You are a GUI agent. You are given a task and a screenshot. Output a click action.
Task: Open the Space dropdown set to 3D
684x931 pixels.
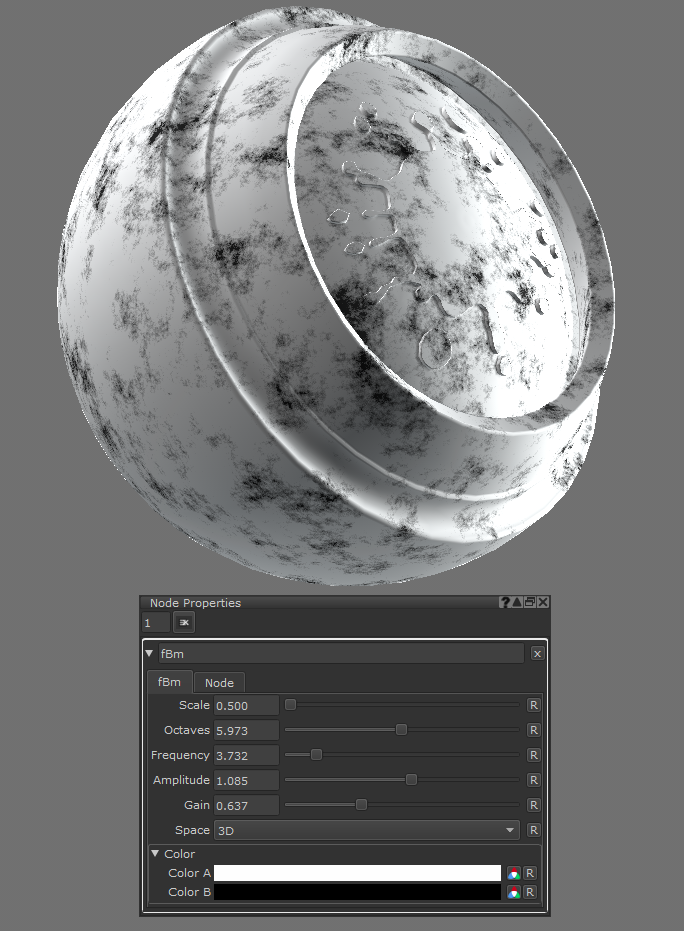[366, 830]
